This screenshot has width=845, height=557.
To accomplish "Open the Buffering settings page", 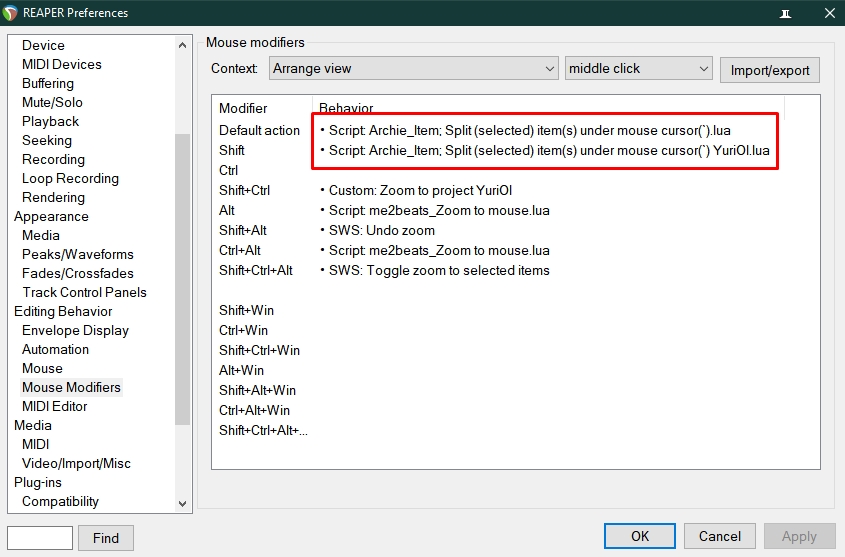I will [47, 83].
